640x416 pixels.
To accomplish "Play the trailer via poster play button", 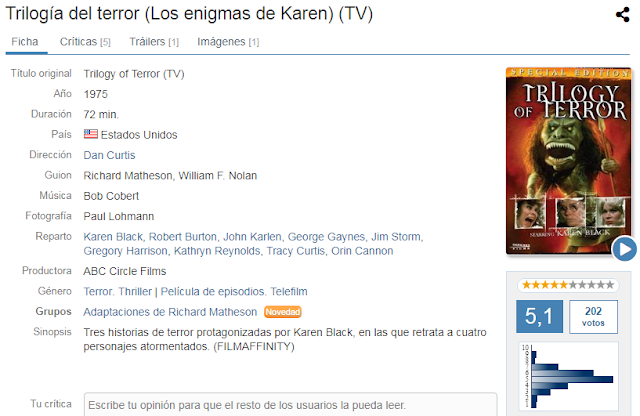I will [x=624, y=249].
